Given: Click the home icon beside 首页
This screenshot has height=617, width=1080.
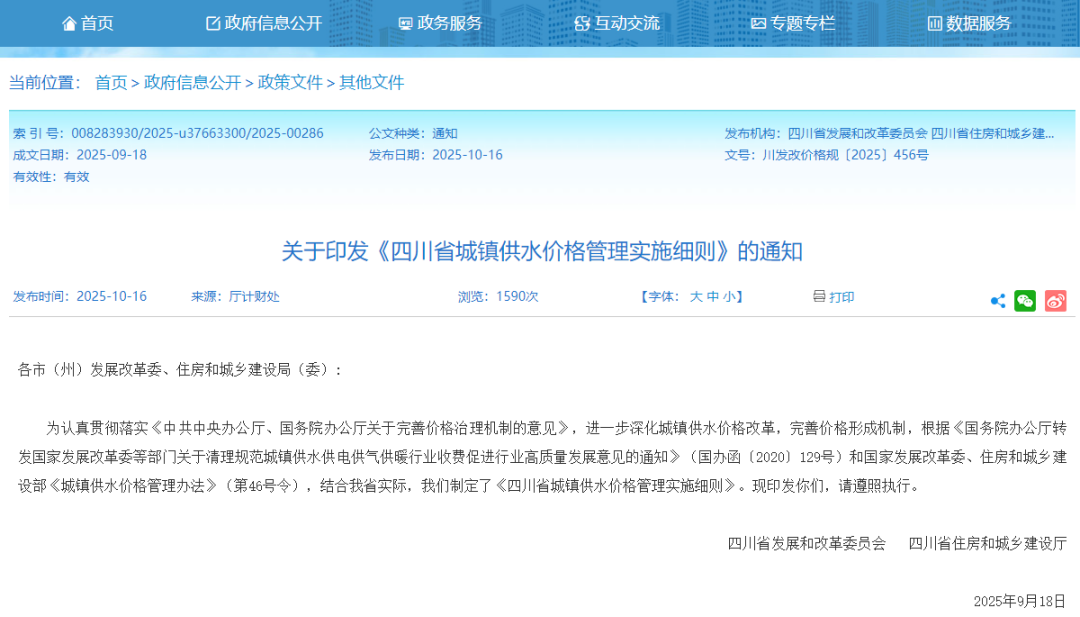Looking at the screenshot, I should click(x=68, y=22).
